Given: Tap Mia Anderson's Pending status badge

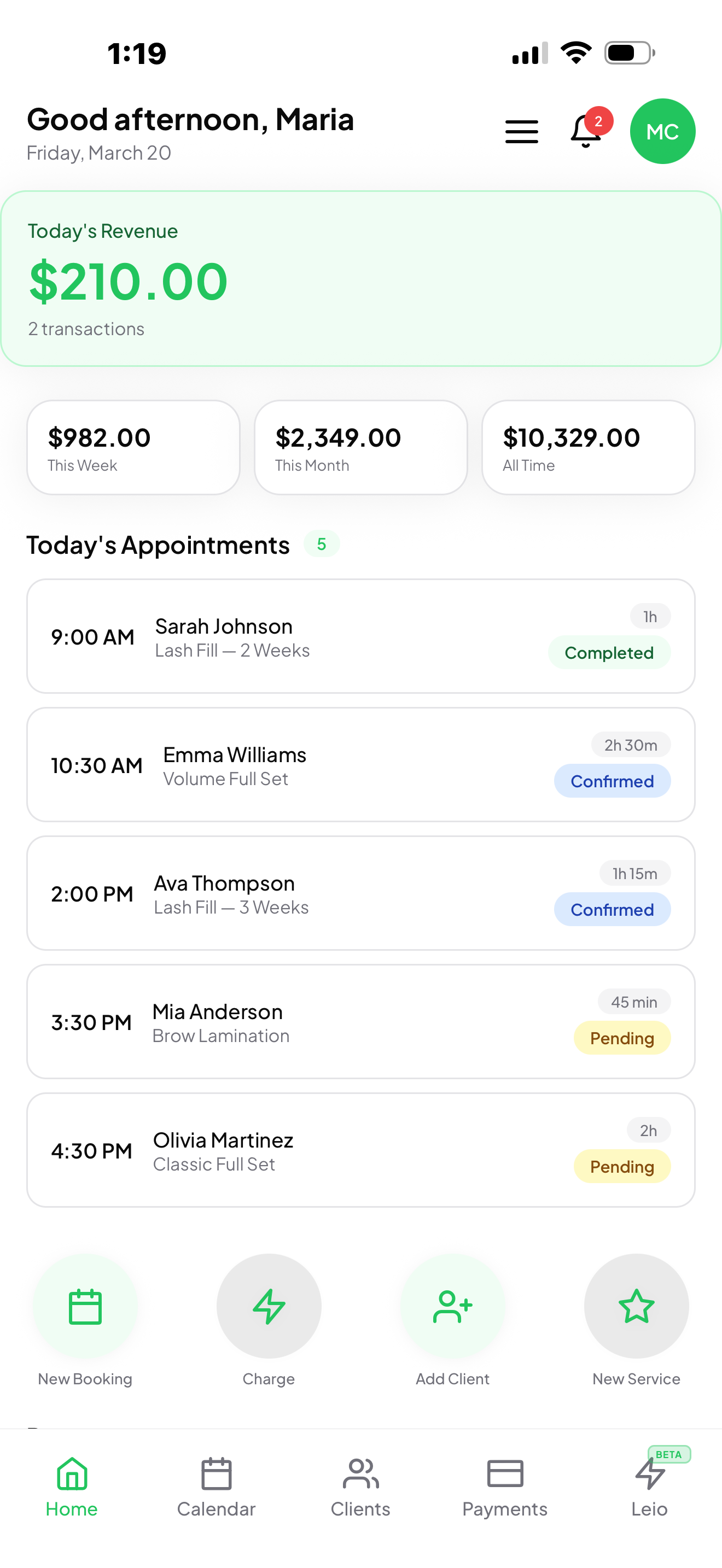Looking at the screenshot, I should point(621,1038).
